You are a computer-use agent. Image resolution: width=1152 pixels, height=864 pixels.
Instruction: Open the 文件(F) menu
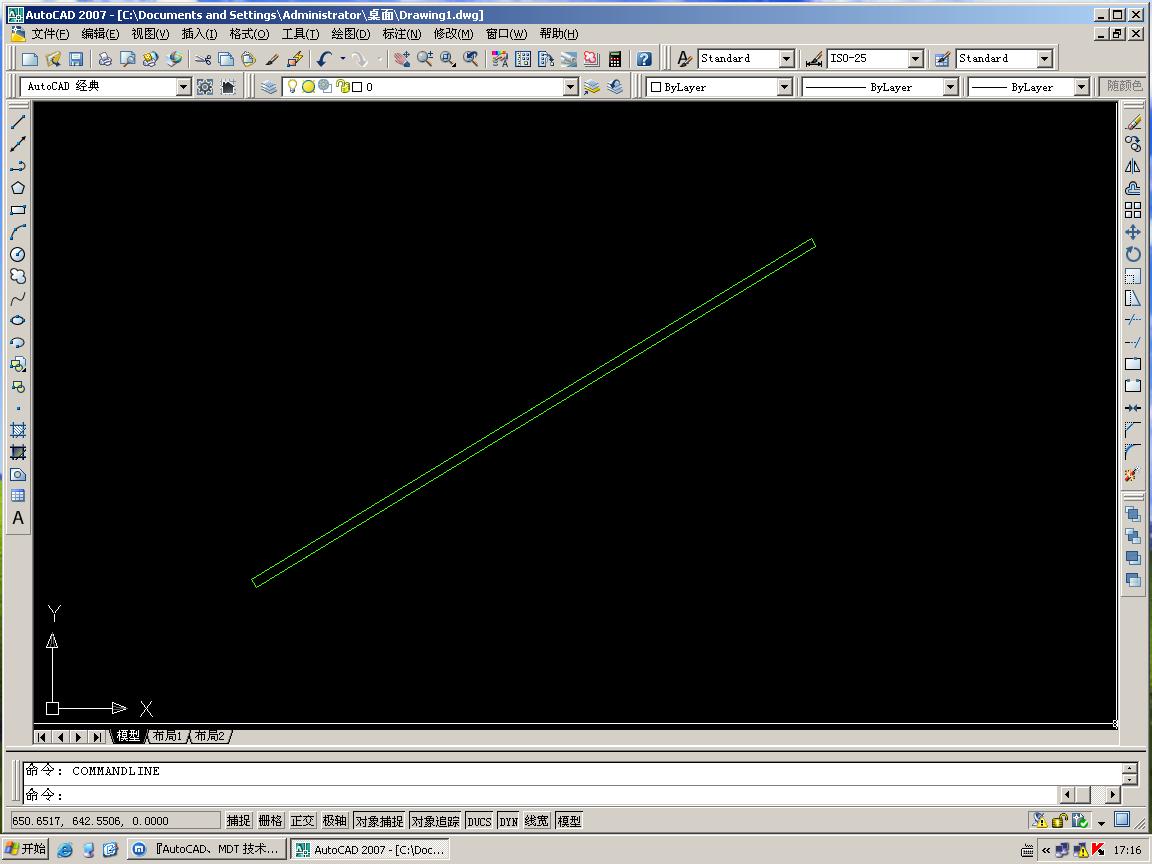pyautogui.click(x=50, y=34)
